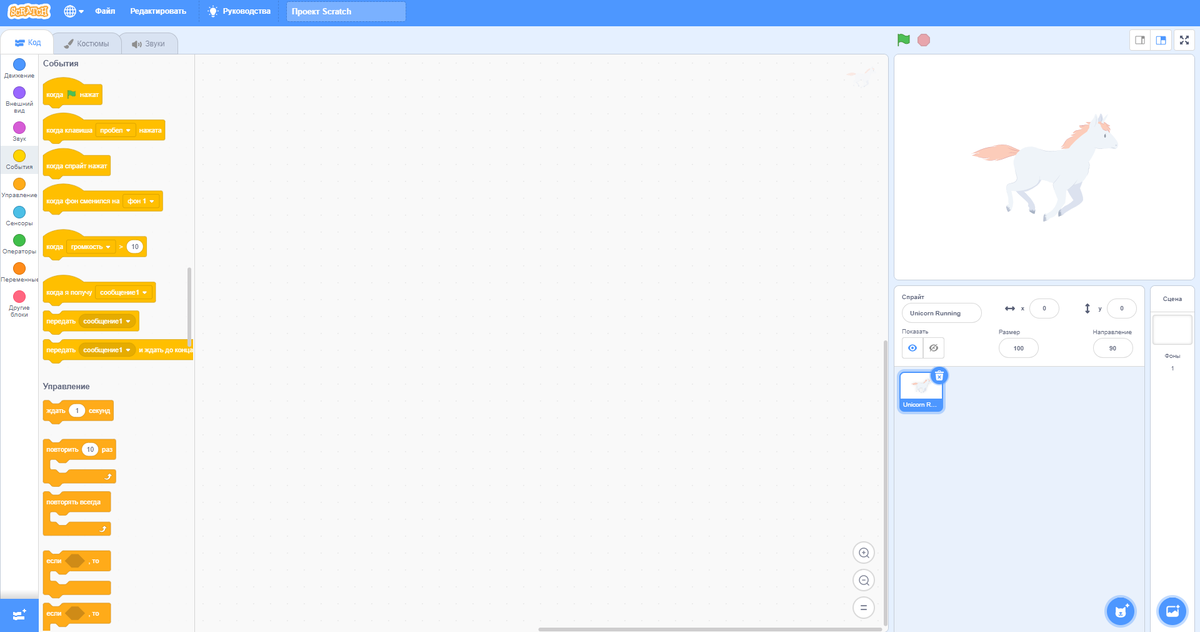Reset workspace zoom to default

[864, 607]
